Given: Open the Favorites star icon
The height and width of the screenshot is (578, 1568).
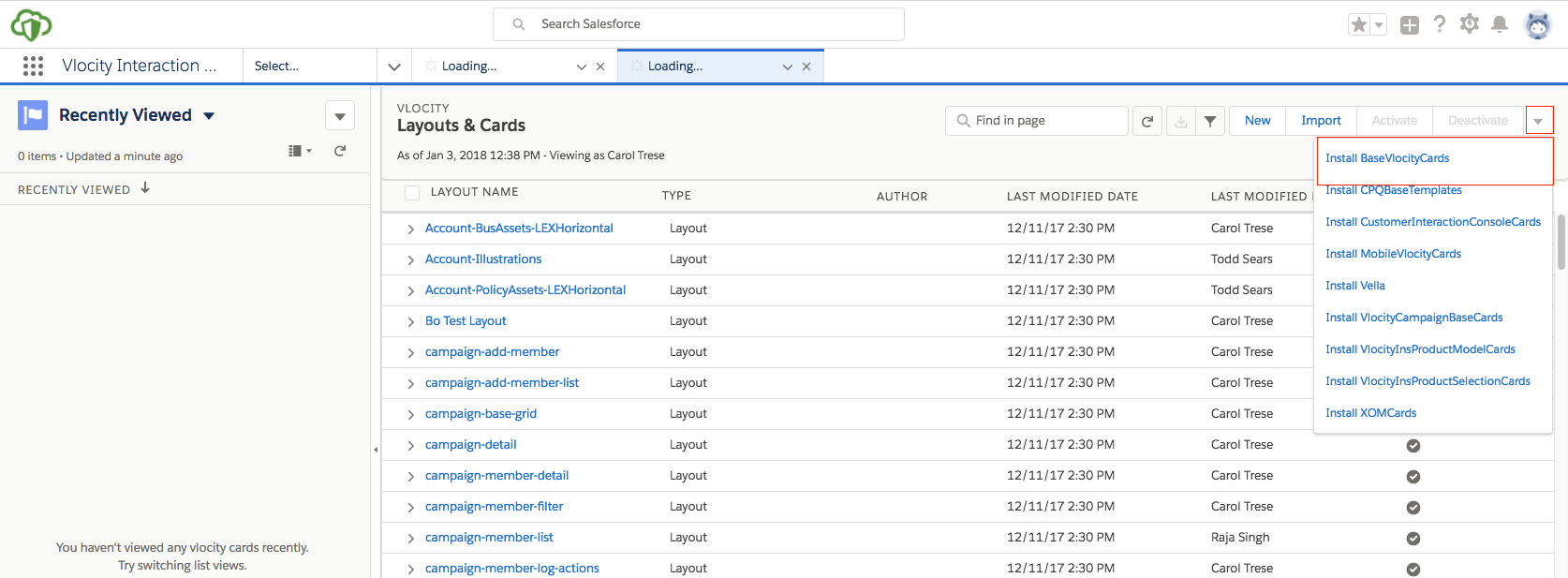Looking at the screenshot, I should (1359, 25).
